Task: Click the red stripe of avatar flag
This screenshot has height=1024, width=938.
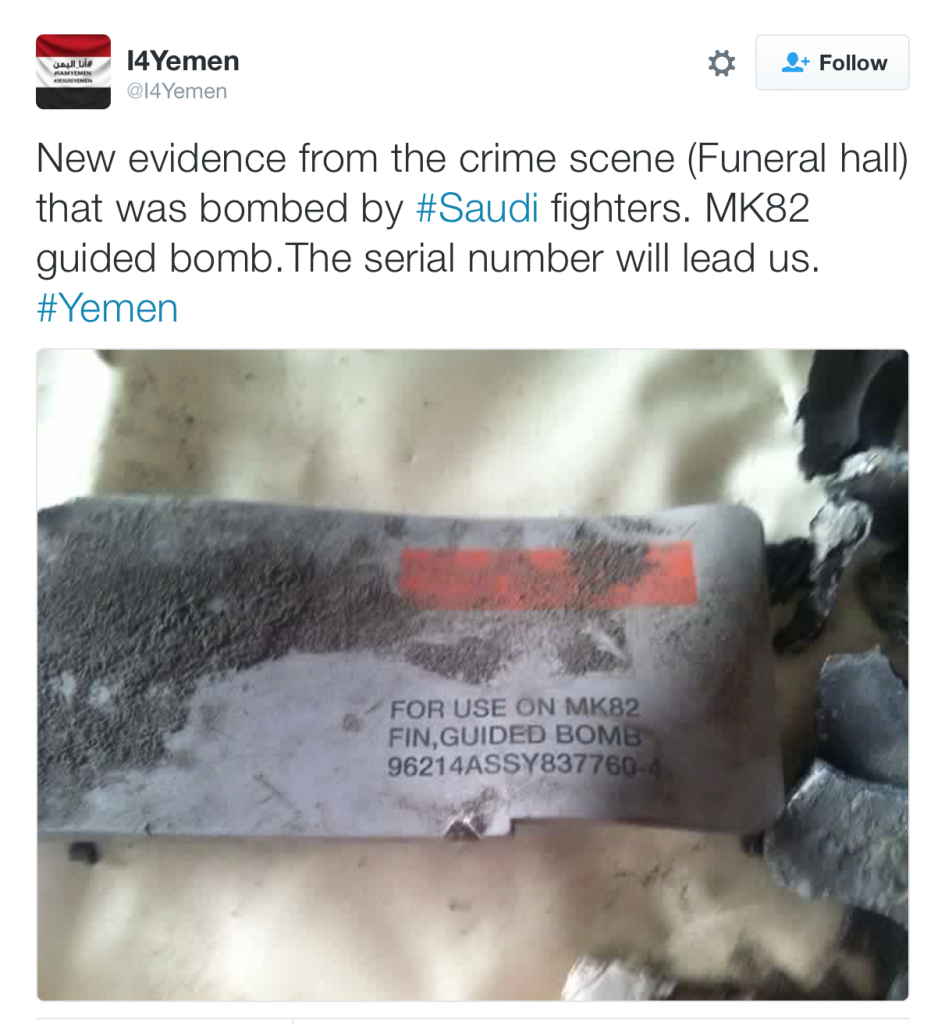Action: pyautogui.click(x=73, y=46)
